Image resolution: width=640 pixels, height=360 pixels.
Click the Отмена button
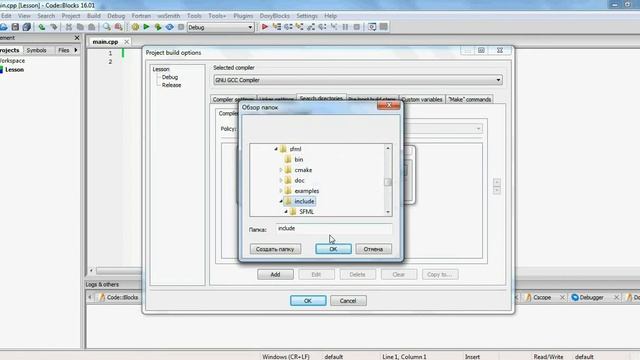tap(373, 249)
